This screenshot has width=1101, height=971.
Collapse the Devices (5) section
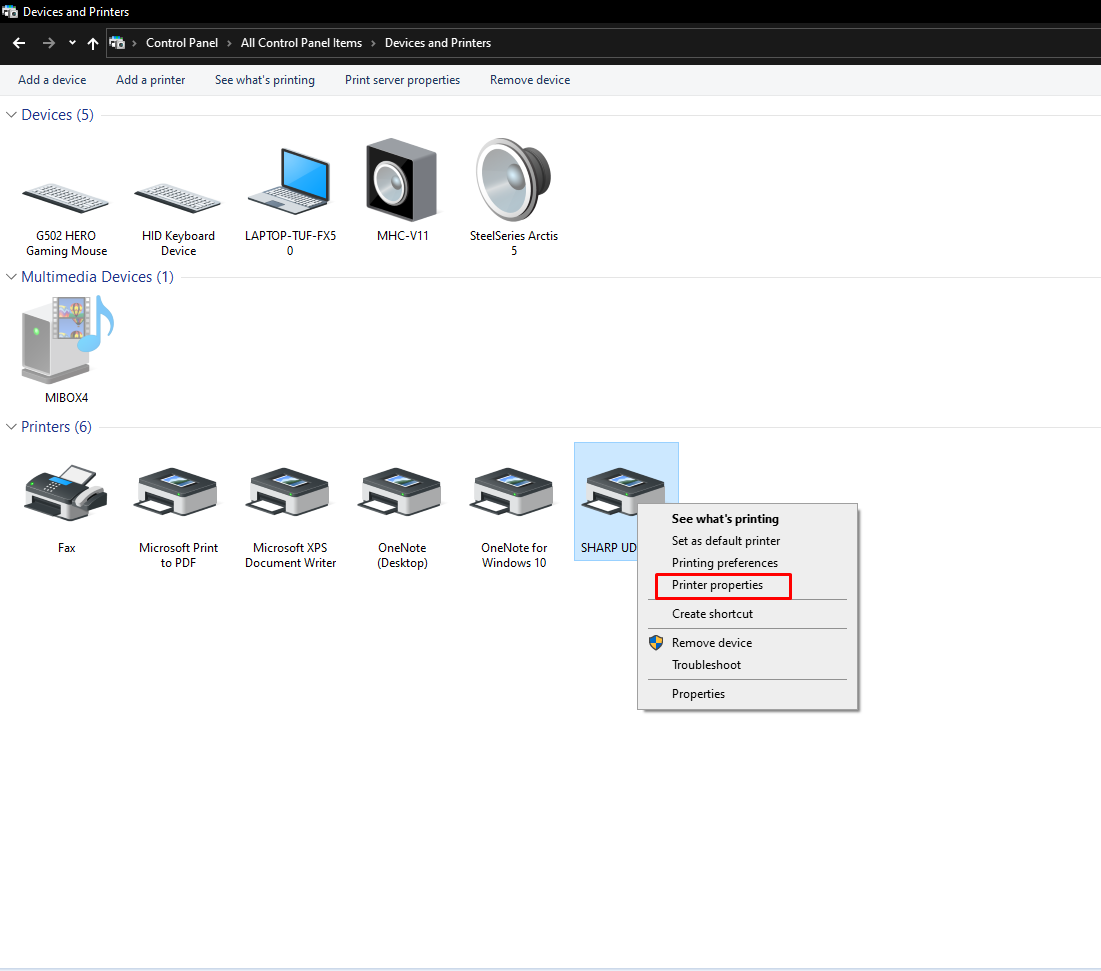point(10,114)
